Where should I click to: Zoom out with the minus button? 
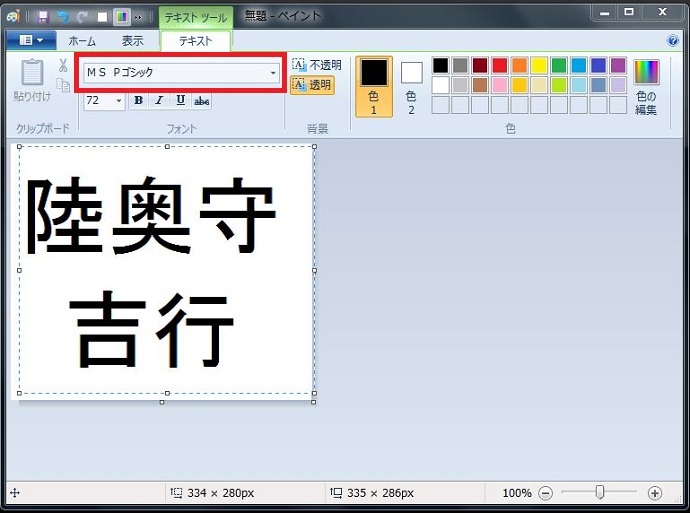click(x=545, y=493)
